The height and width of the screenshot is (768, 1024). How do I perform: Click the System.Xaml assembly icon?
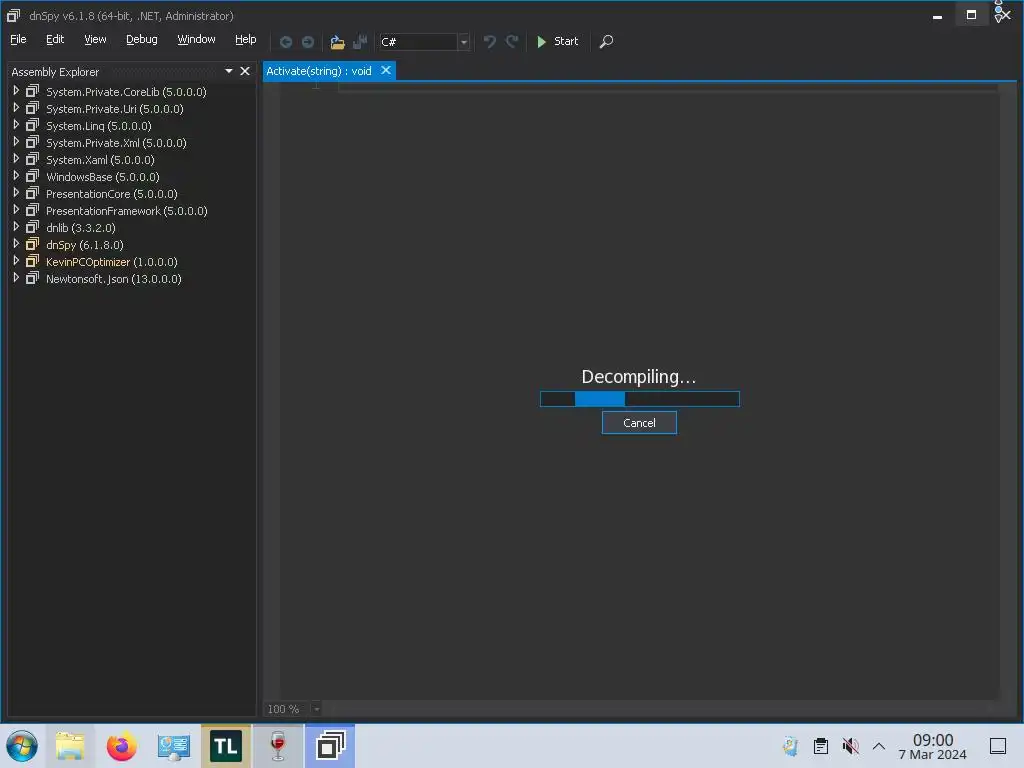coord(32,159)
